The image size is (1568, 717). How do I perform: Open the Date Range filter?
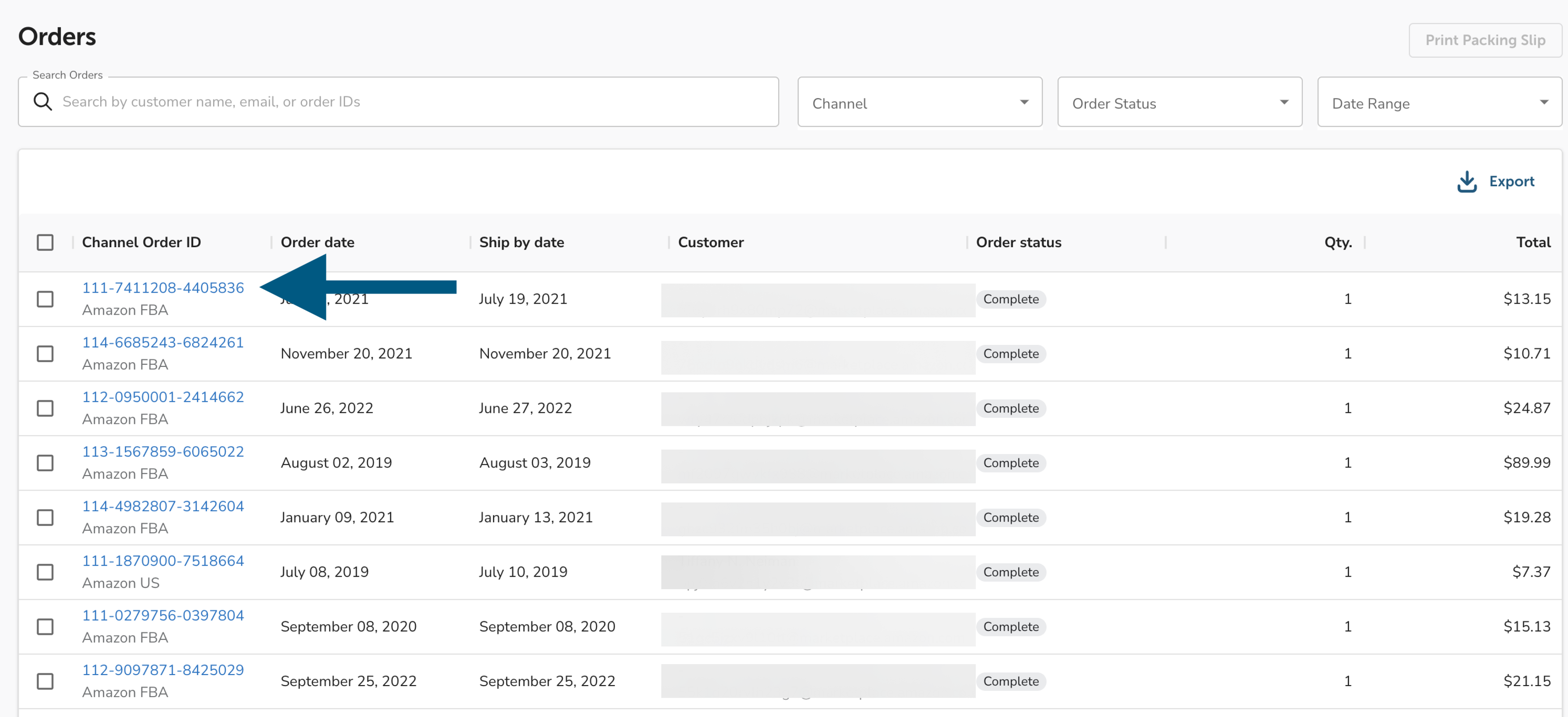[1439, 102]
